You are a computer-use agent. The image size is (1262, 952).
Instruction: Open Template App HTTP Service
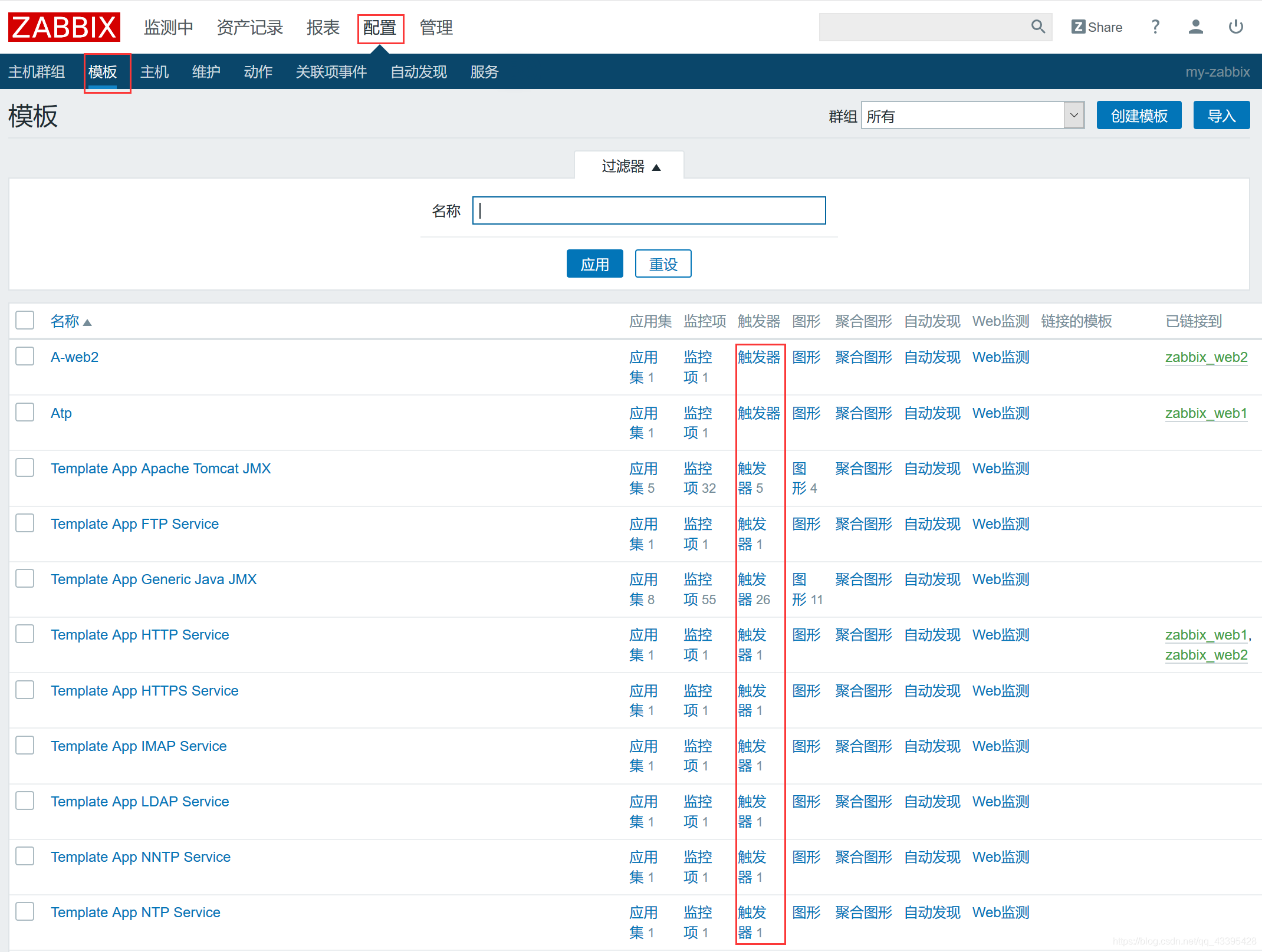click(140, 635)
